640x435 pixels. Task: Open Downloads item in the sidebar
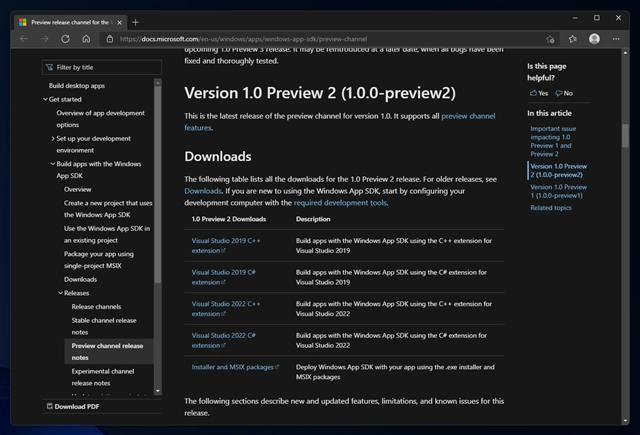[x=80, y=280]
